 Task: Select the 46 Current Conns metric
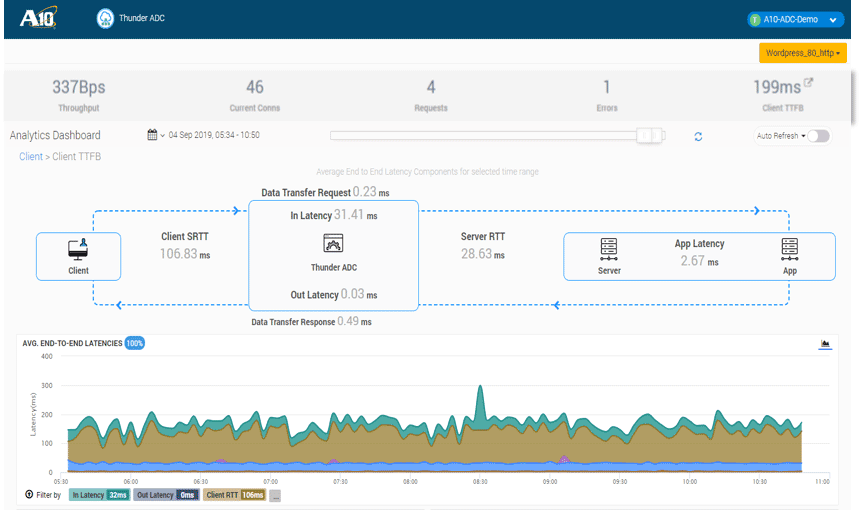click(255, 95)
